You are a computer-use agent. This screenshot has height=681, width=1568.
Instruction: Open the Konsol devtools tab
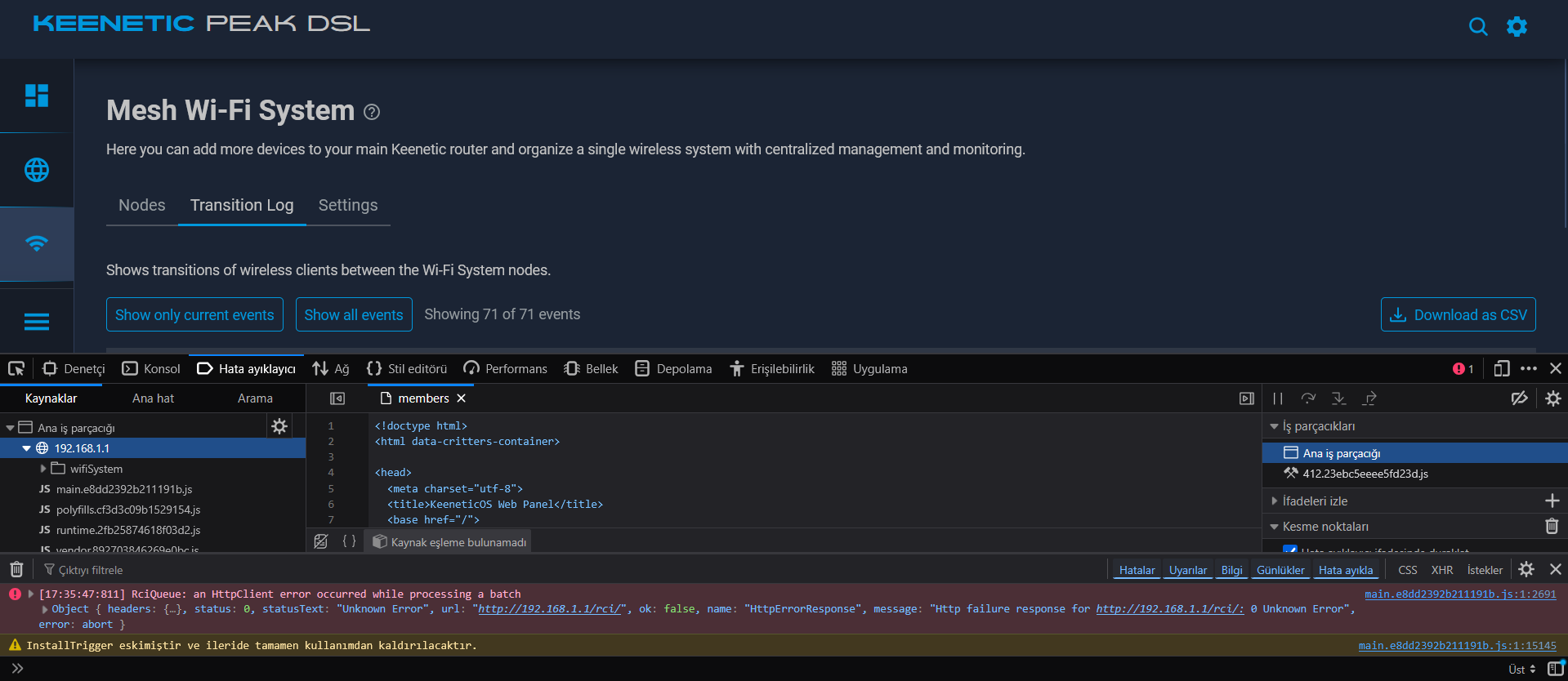click(x=151, y=369)
